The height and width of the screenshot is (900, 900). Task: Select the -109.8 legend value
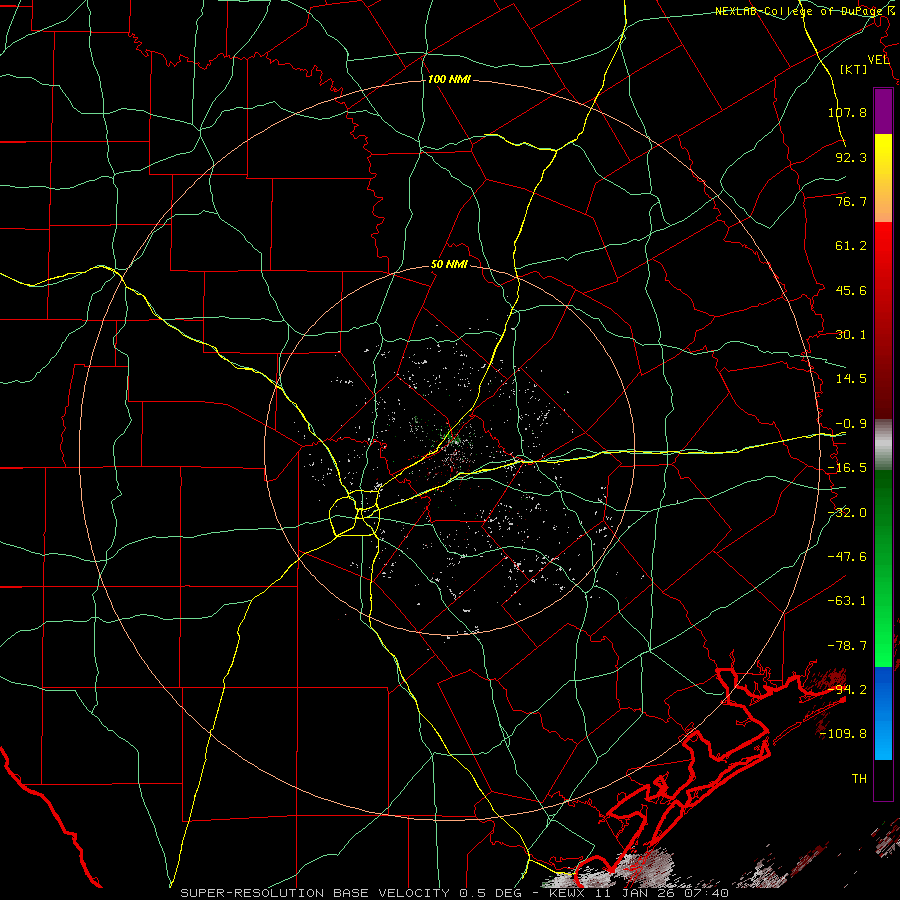[x=843, y=734]
